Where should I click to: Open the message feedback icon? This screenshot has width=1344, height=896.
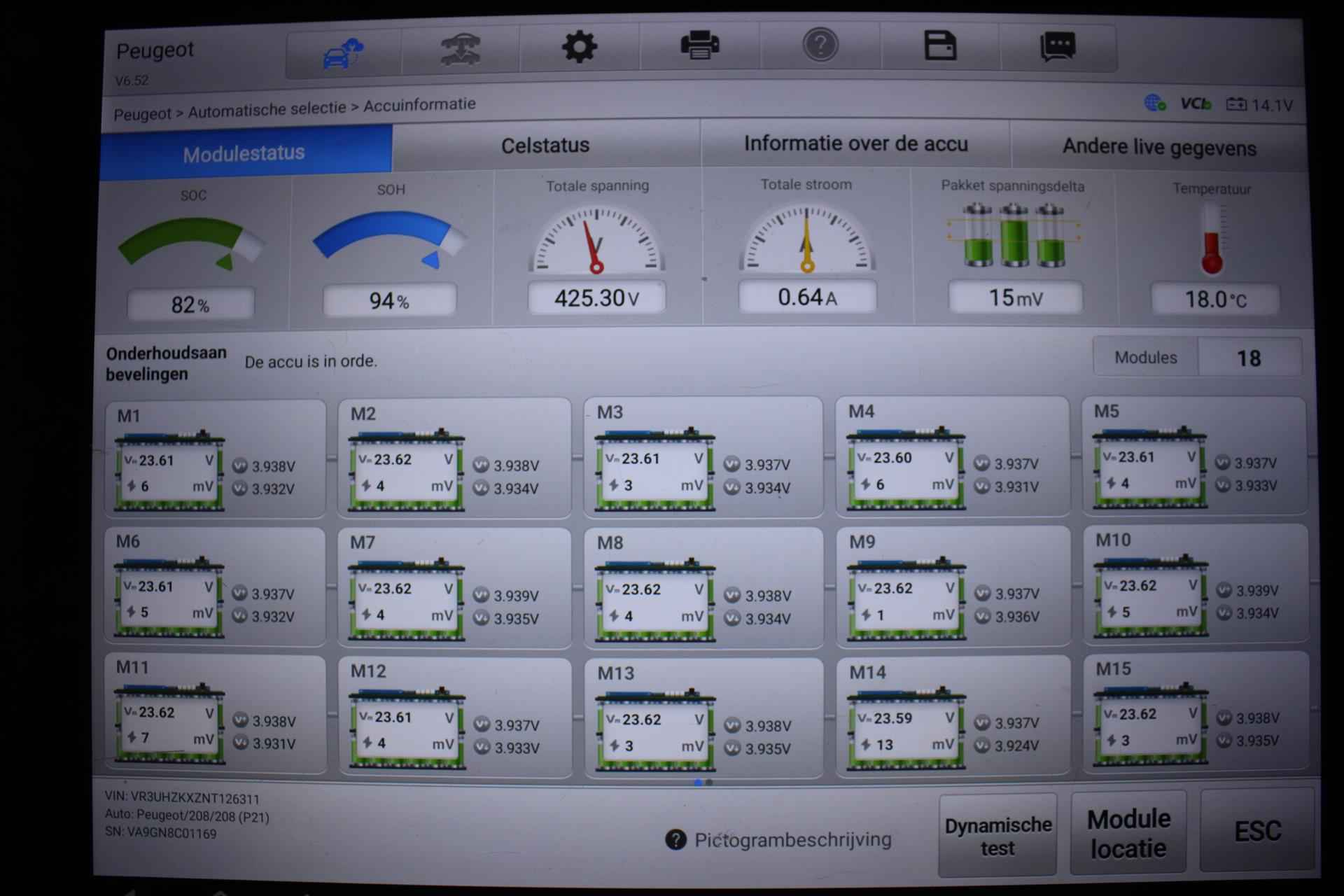tap(1058, 47)
